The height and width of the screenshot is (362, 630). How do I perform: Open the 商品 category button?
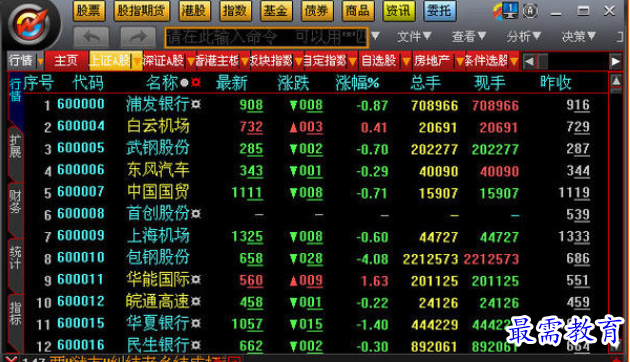coord(358,11)
